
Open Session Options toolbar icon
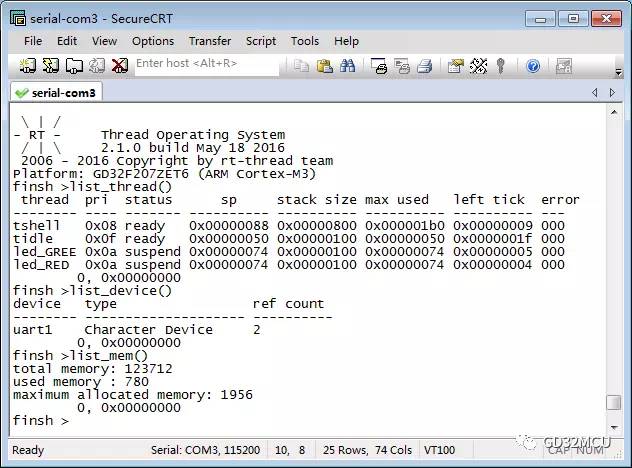(455, 66)
